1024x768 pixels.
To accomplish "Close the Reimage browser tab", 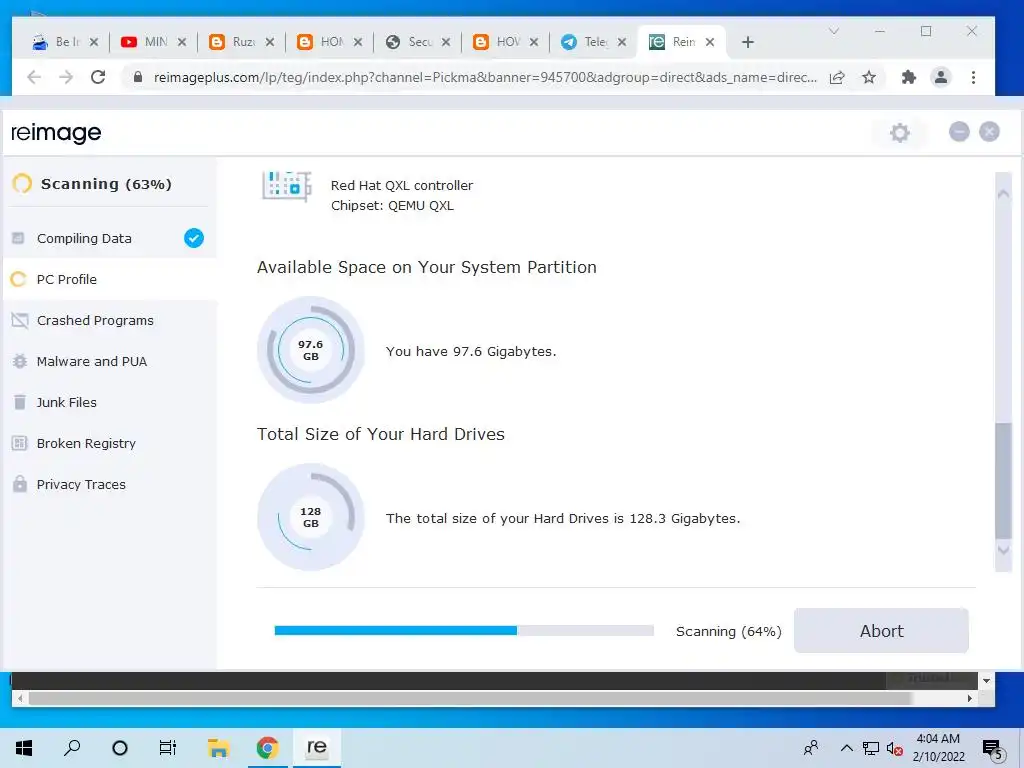I will click(710, 42).
